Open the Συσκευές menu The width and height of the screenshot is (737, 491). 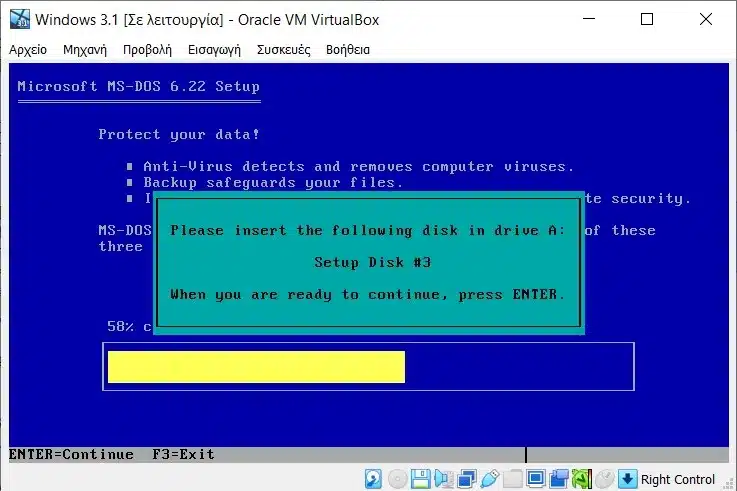(283, 50)
